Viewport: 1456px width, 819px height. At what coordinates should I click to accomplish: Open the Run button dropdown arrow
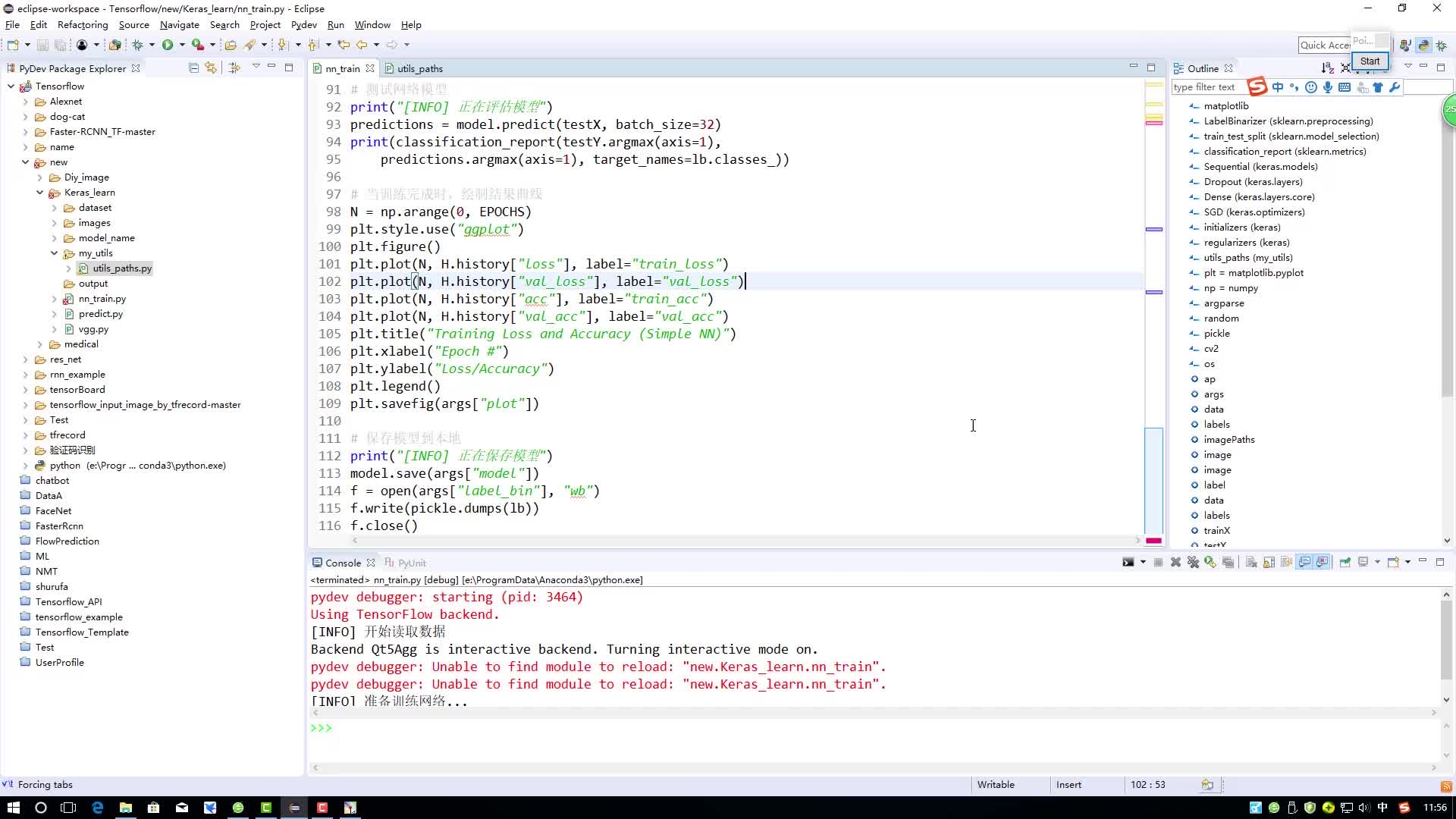coord(182,45)
